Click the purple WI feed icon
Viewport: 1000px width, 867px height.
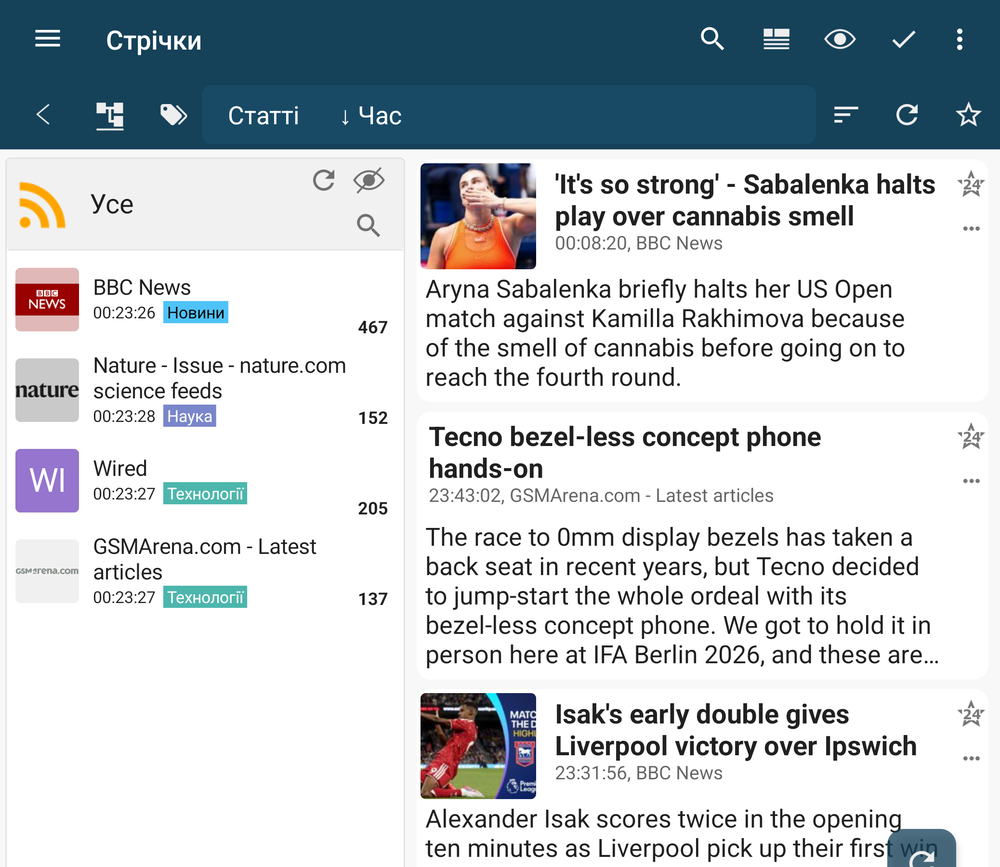(47, 480)
